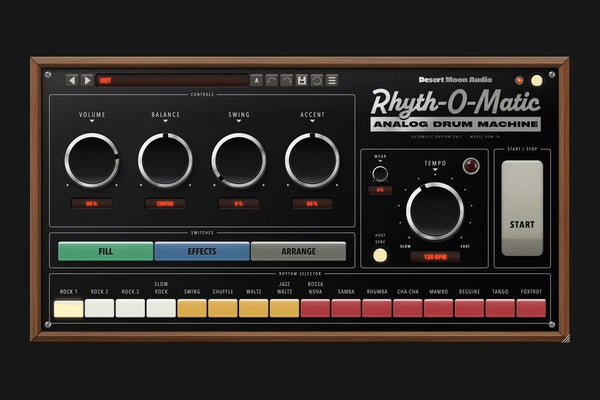Screen dimensions: 600x400
Task: Click the Volume value readout below knob
Action: (92, 204)
